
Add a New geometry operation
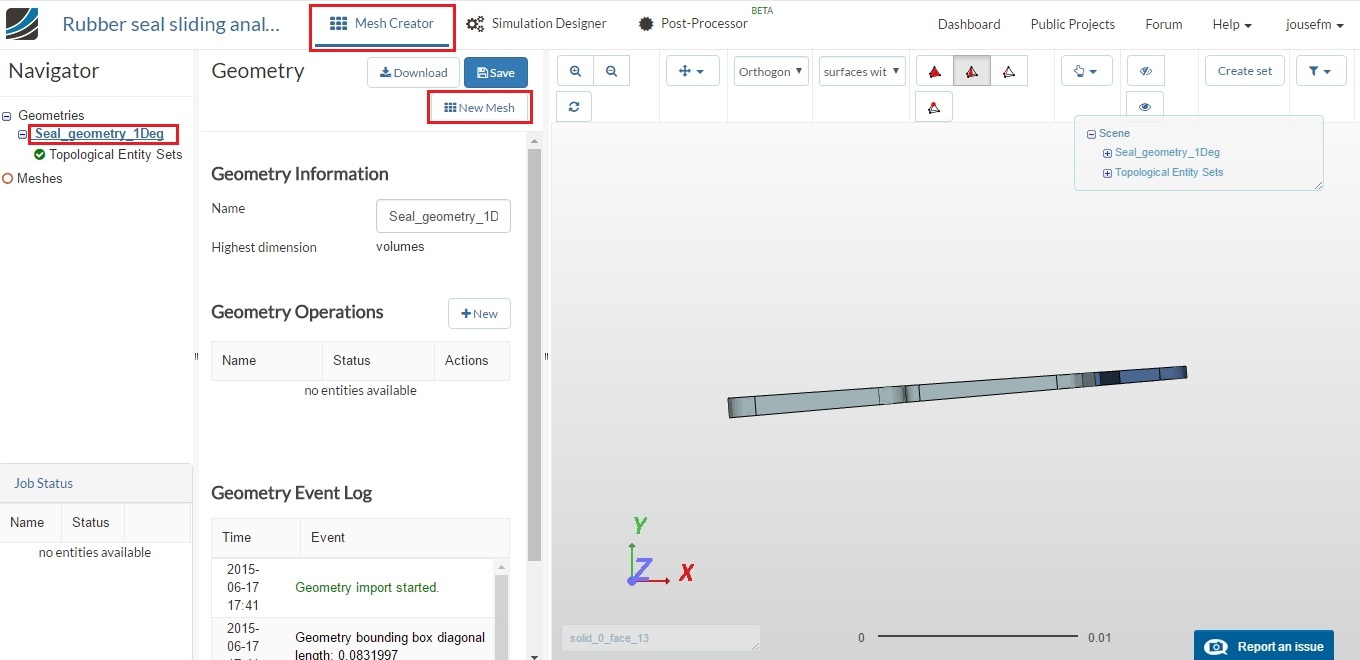coord(479,313)
